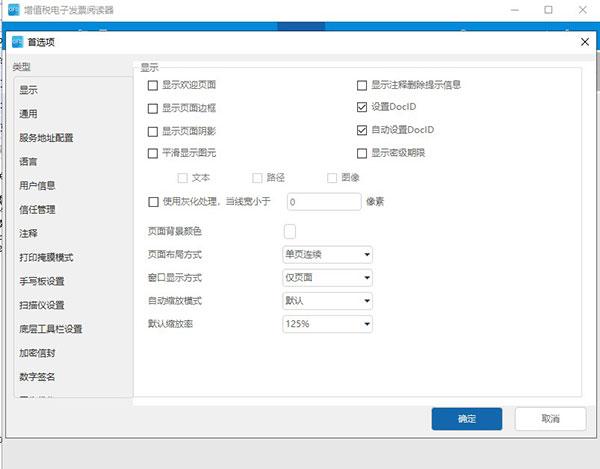Open 默认缩放率 dropdown showing 125%

328,324
